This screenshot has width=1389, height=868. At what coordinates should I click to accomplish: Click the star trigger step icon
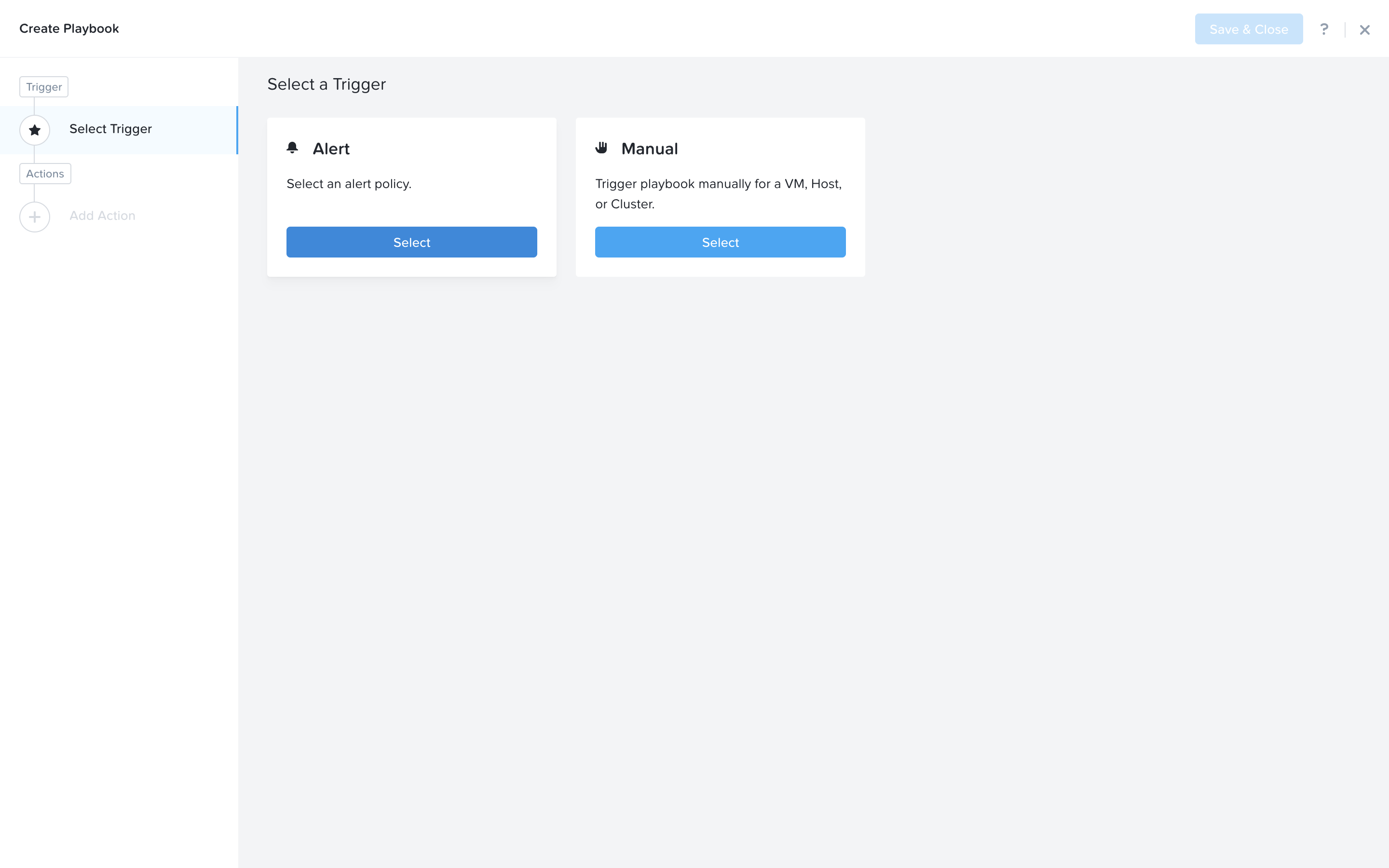tap(34, 130)
